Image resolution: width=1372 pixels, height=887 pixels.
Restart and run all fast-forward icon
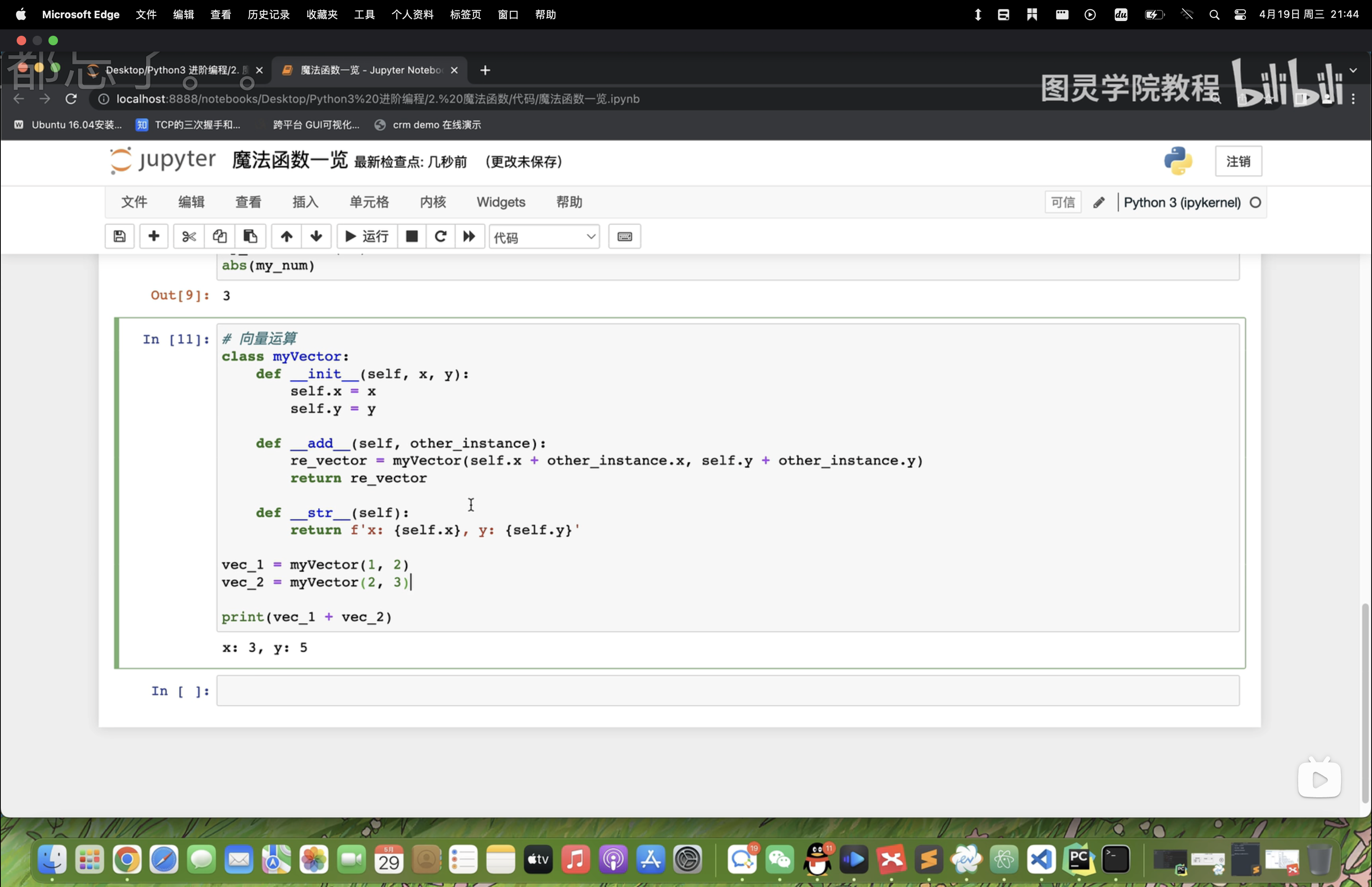(x=469, y=236)
